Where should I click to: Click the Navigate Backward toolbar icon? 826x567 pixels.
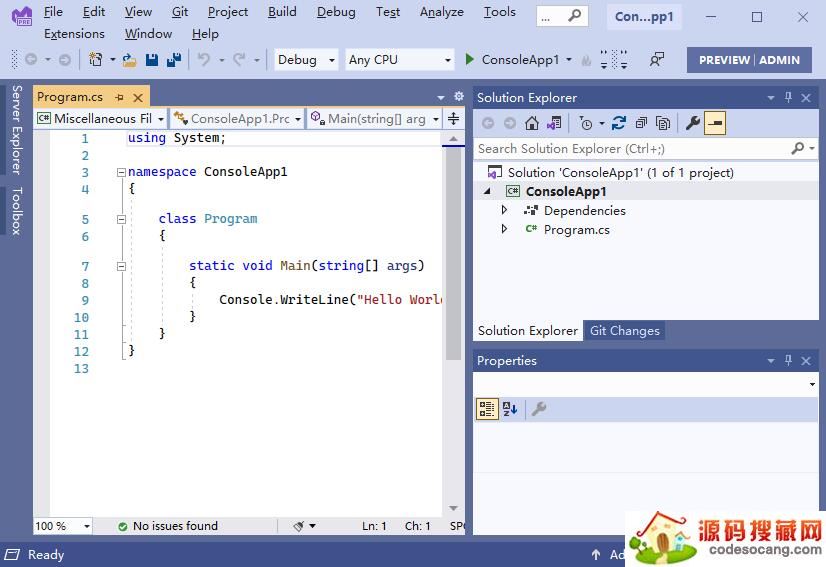[31, 60]
